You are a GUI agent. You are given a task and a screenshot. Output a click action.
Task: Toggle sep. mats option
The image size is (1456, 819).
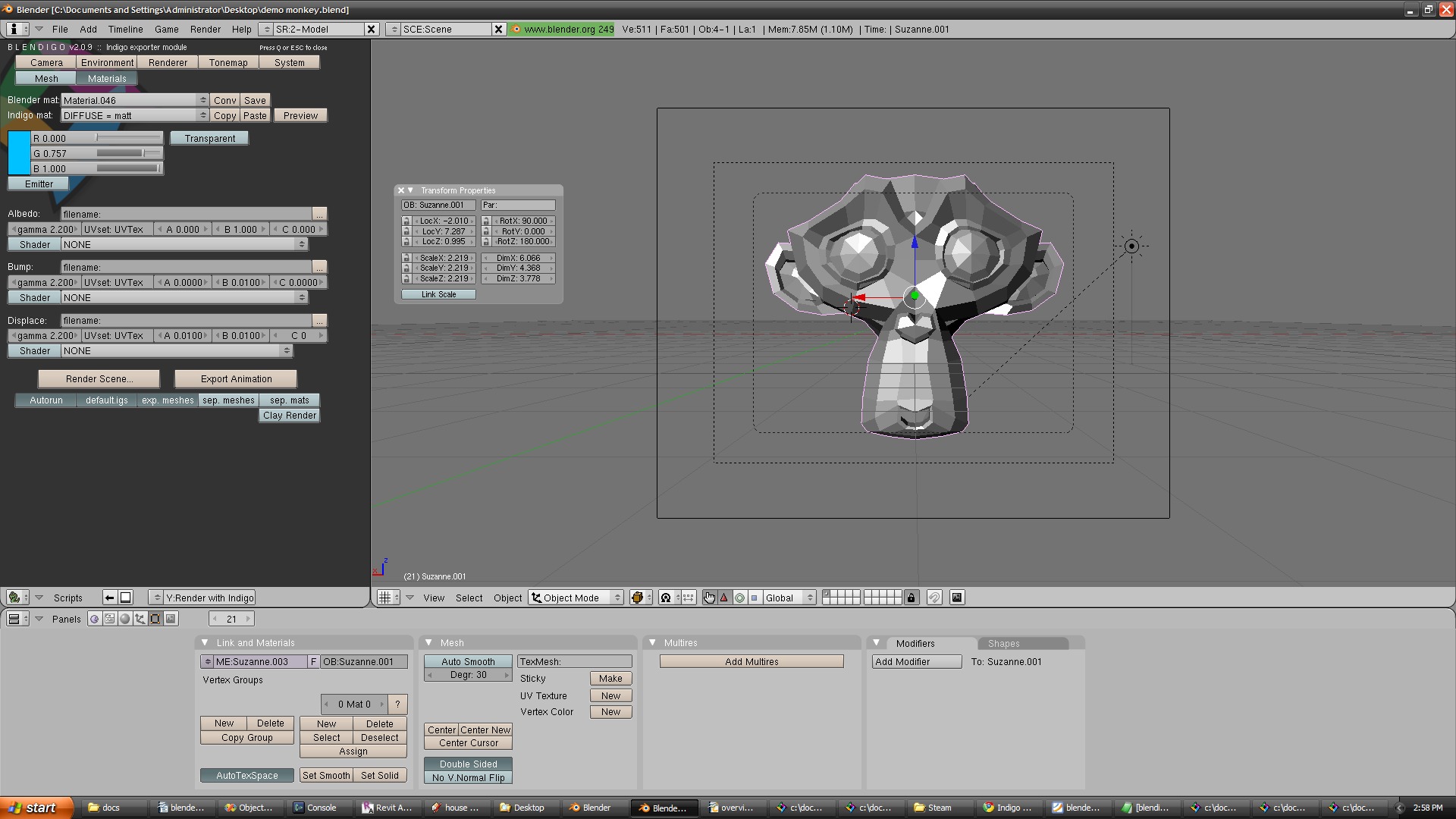289,400
